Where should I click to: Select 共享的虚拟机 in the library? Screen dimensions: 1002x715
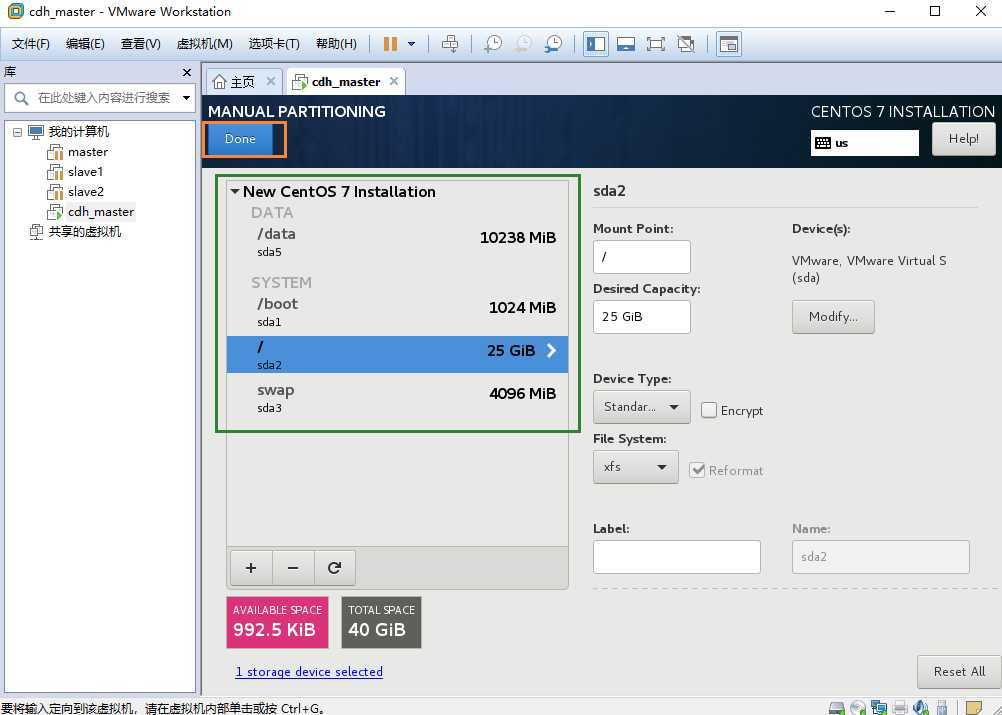(84, 232)
